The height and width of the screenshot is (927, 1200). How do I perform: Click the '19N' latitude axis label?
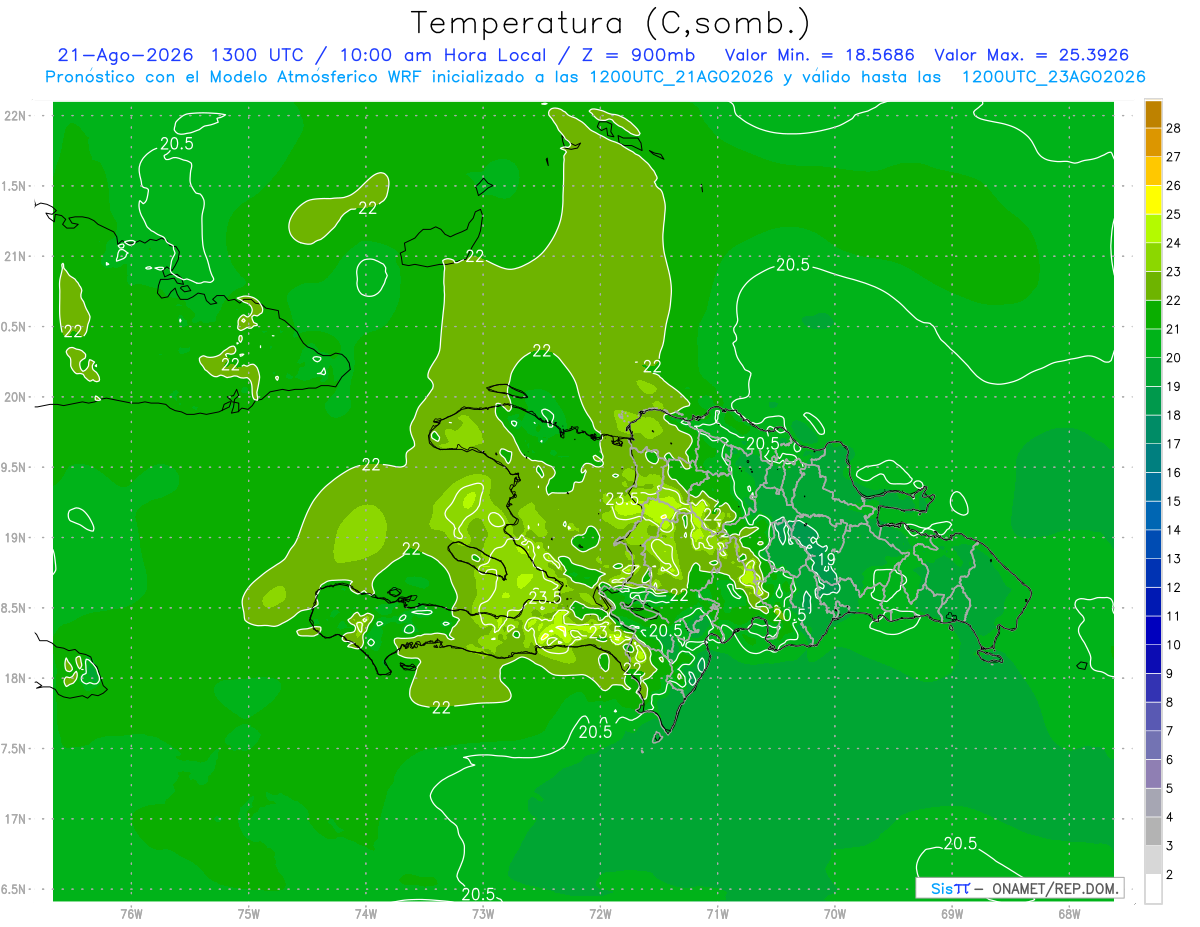pyautogui.click(x=15, y=538)
